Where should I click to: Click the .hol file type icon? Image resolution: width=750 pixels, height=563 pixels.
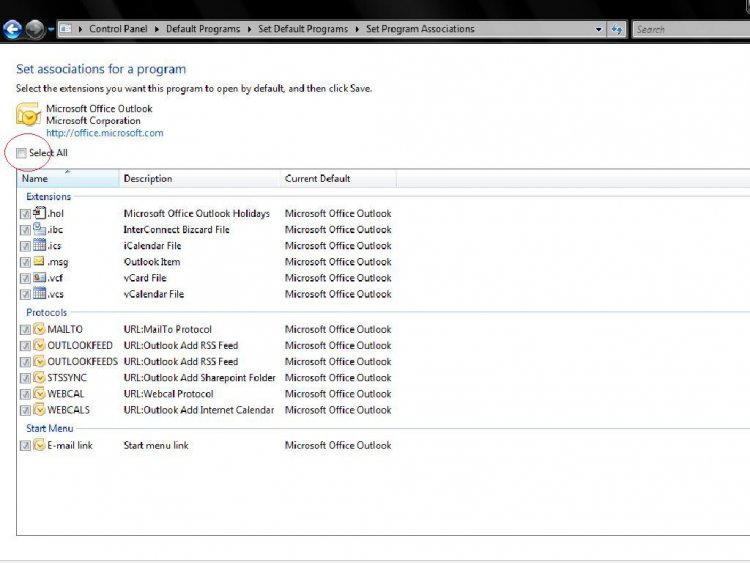pos(39,212)
